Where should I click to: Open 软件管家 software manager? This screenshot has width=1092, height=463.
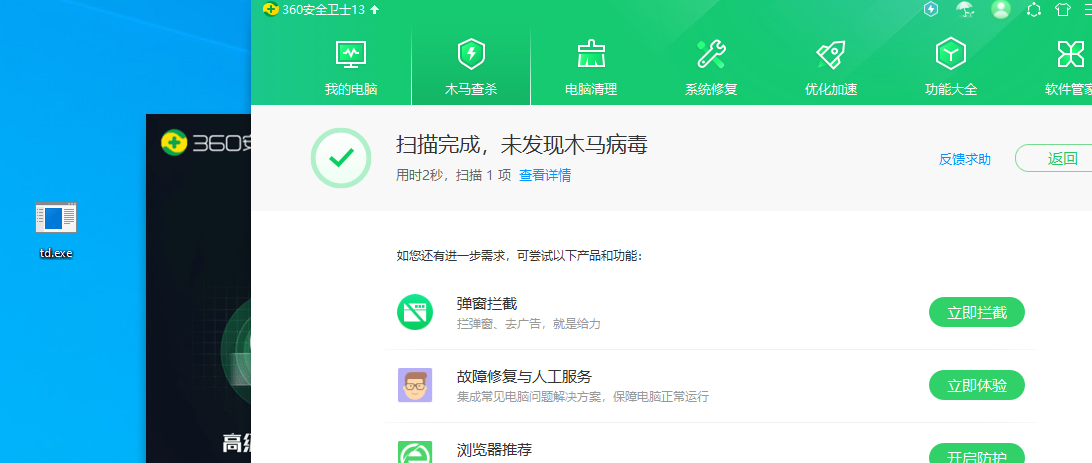(1068, 68)
